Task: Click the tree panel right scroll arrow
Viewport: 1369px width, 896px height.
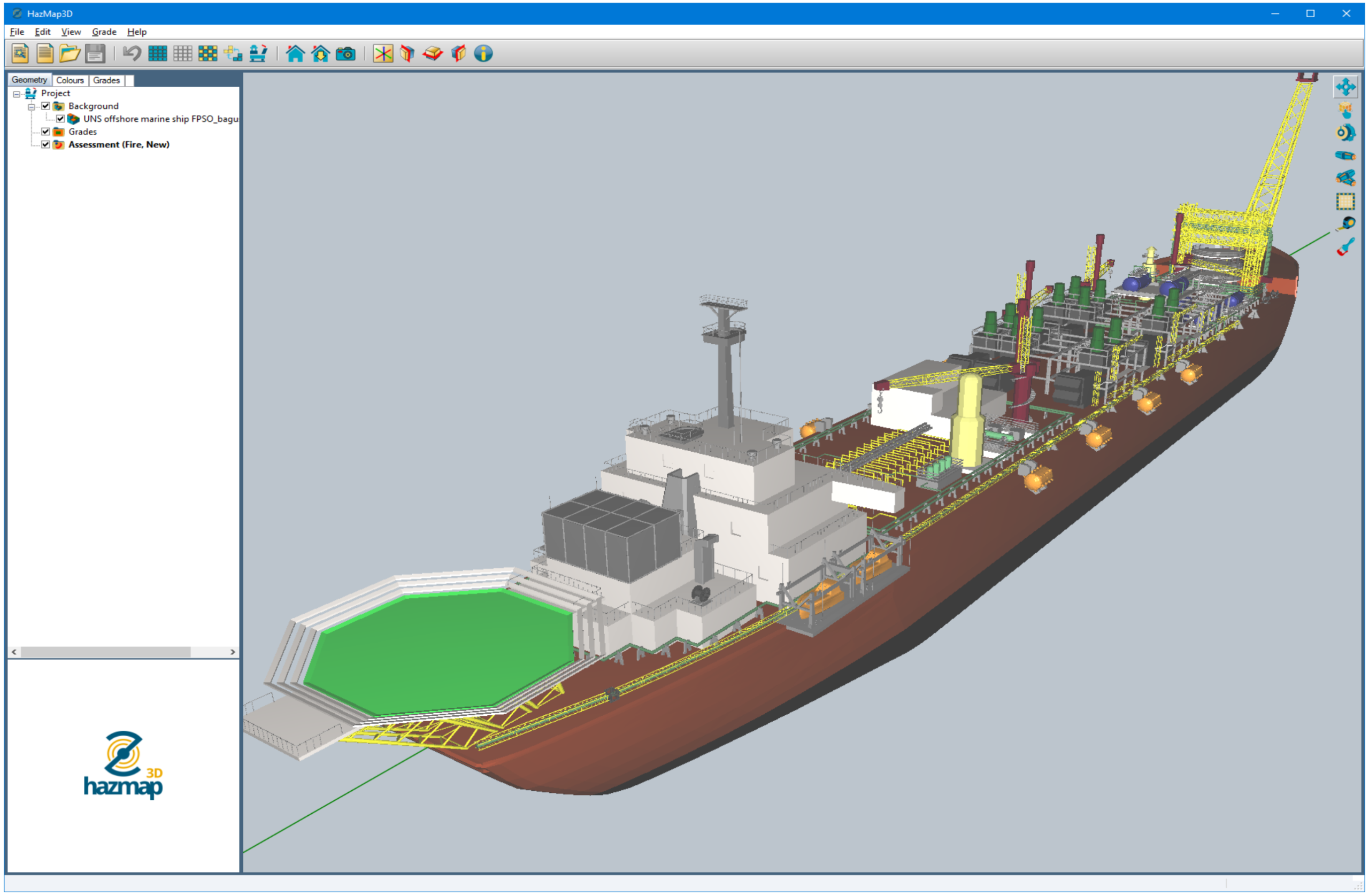Action: point(233,652)
